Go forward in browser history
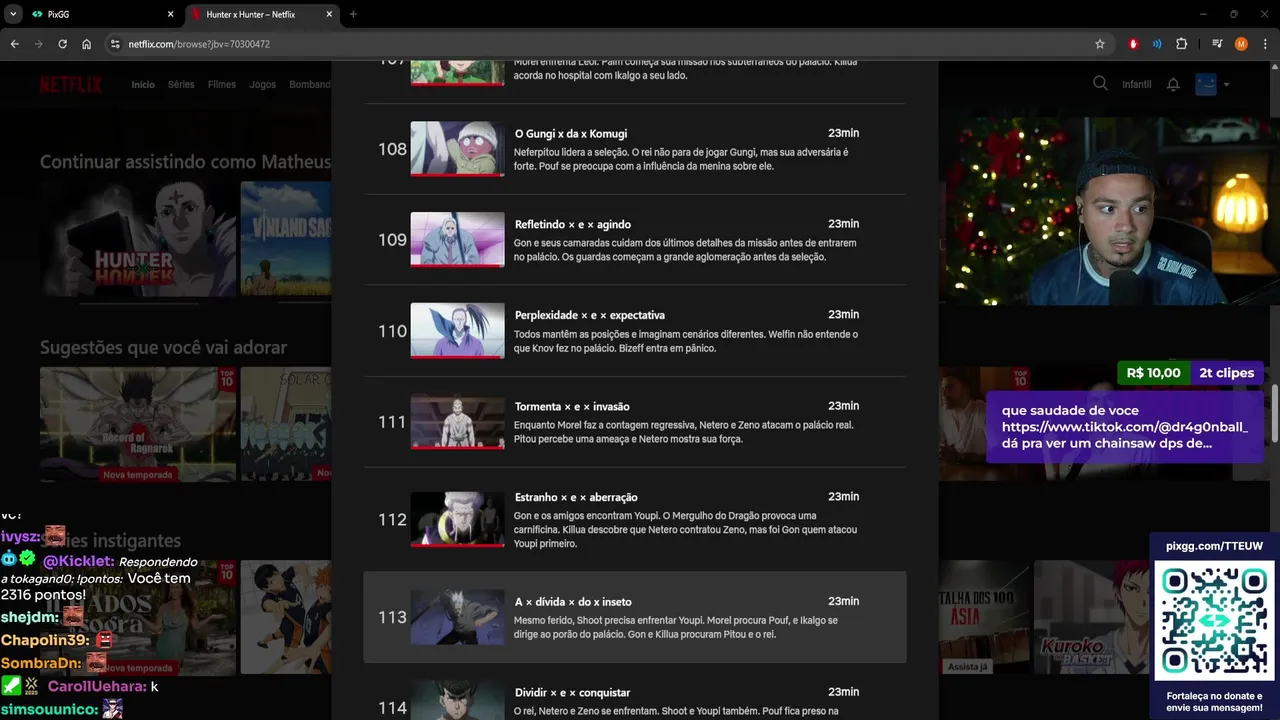 click(38, 44)
